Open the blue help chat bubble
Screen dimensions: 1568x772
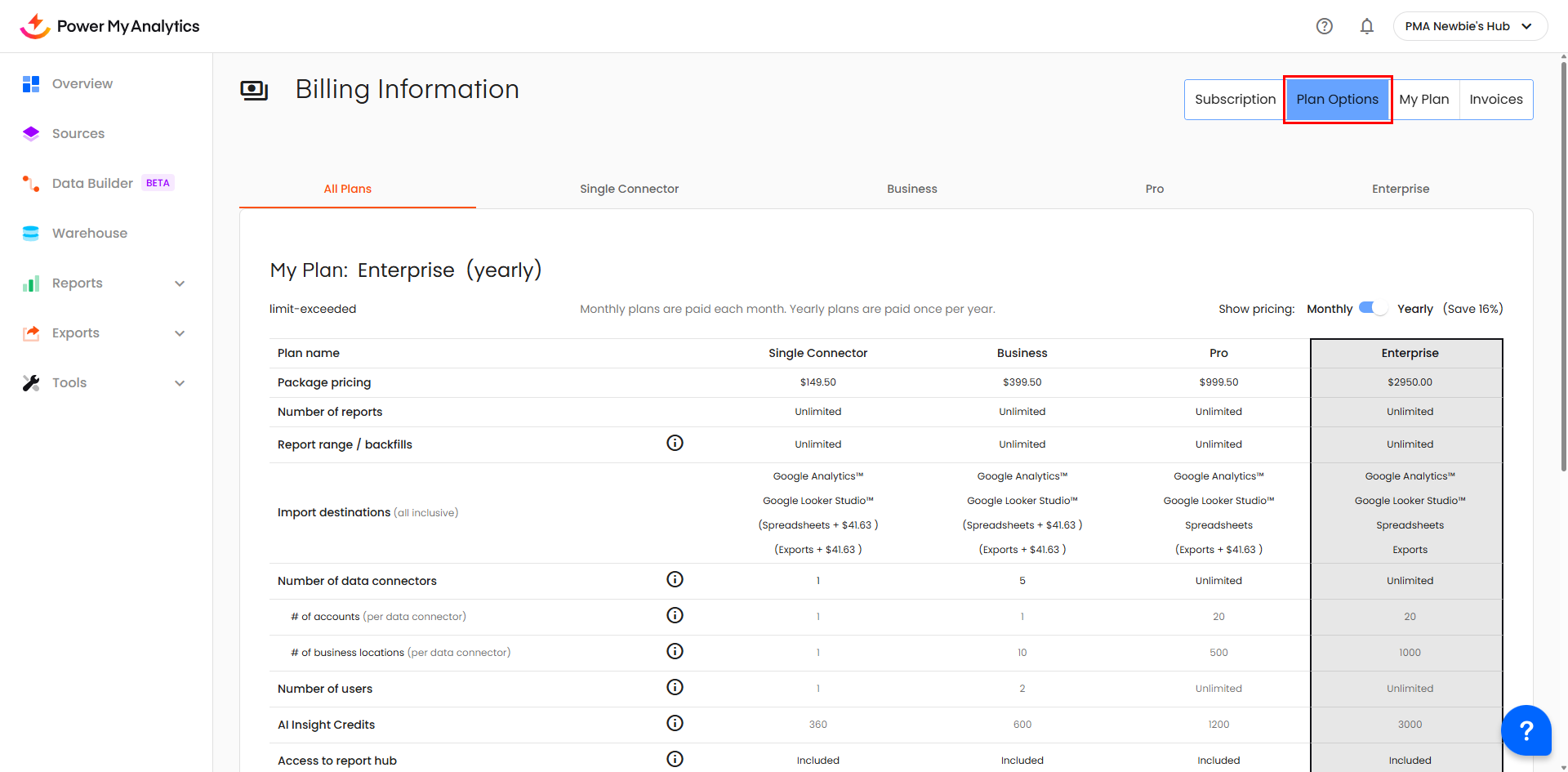pos(1526,730)
